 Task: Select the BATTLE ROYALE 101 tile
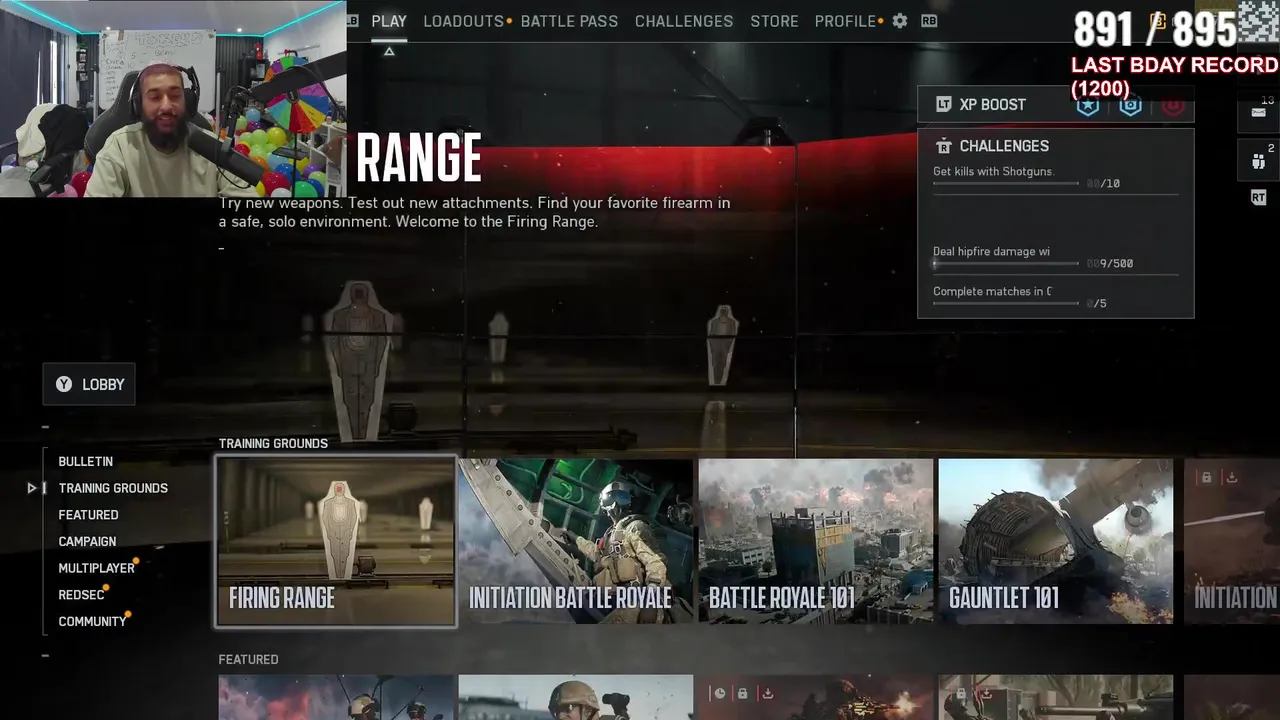pos(815,541)
